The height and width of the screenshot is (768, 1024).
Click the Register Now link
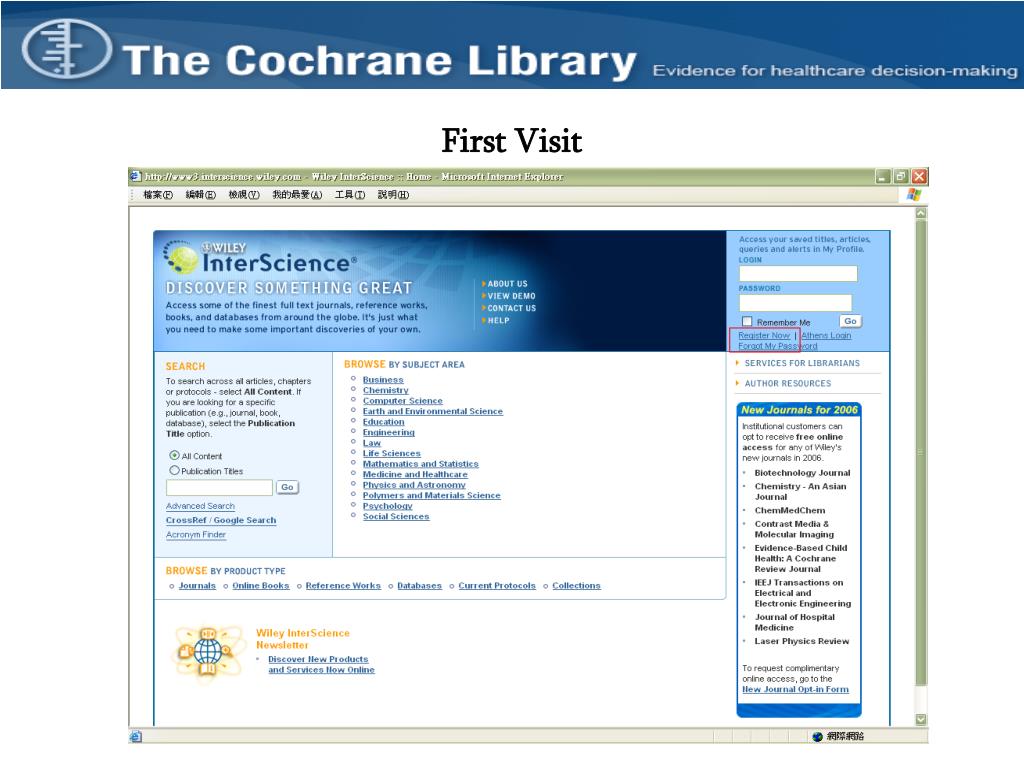[764, 336]
